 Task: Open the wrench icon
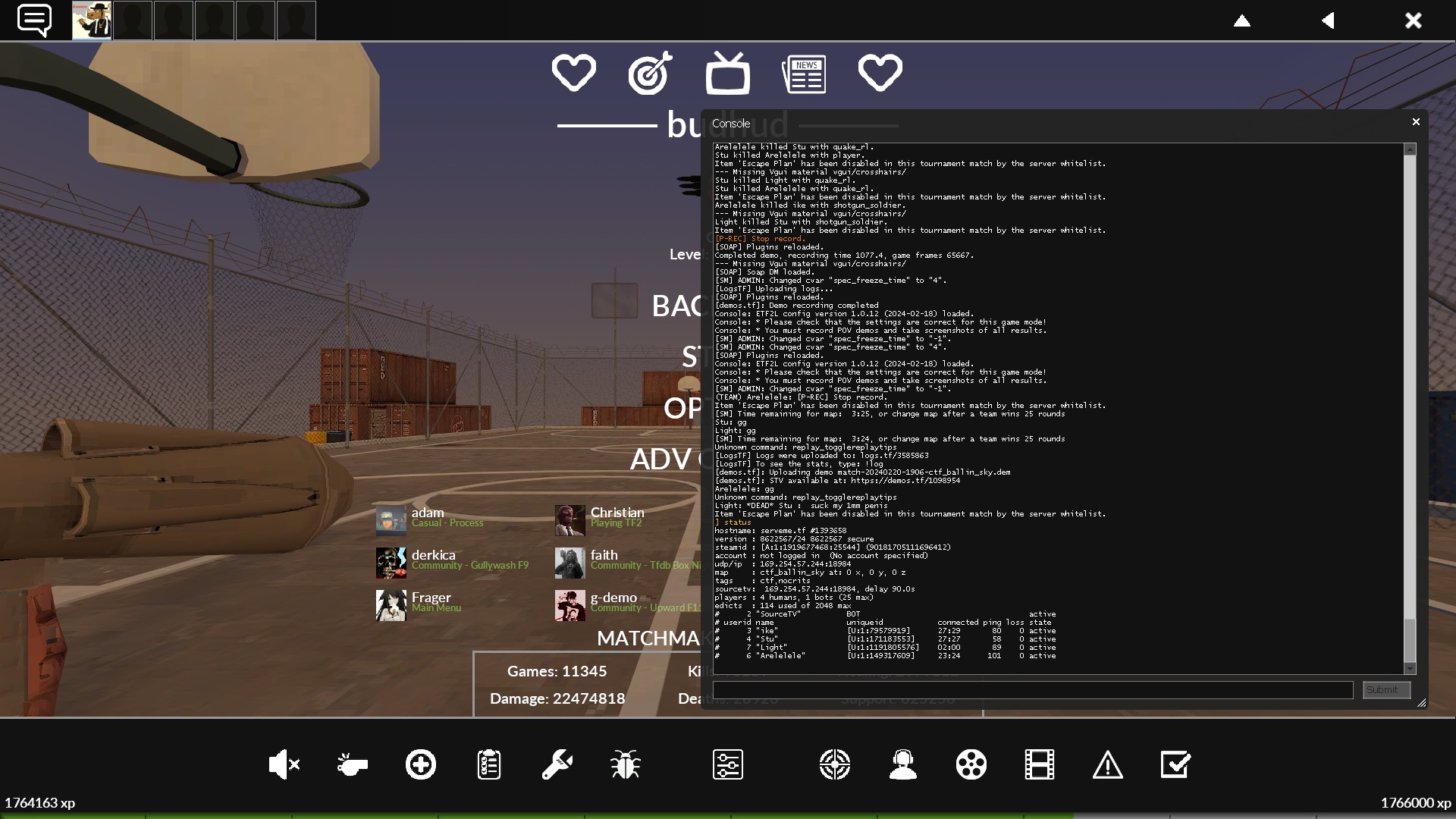[557, 764]
